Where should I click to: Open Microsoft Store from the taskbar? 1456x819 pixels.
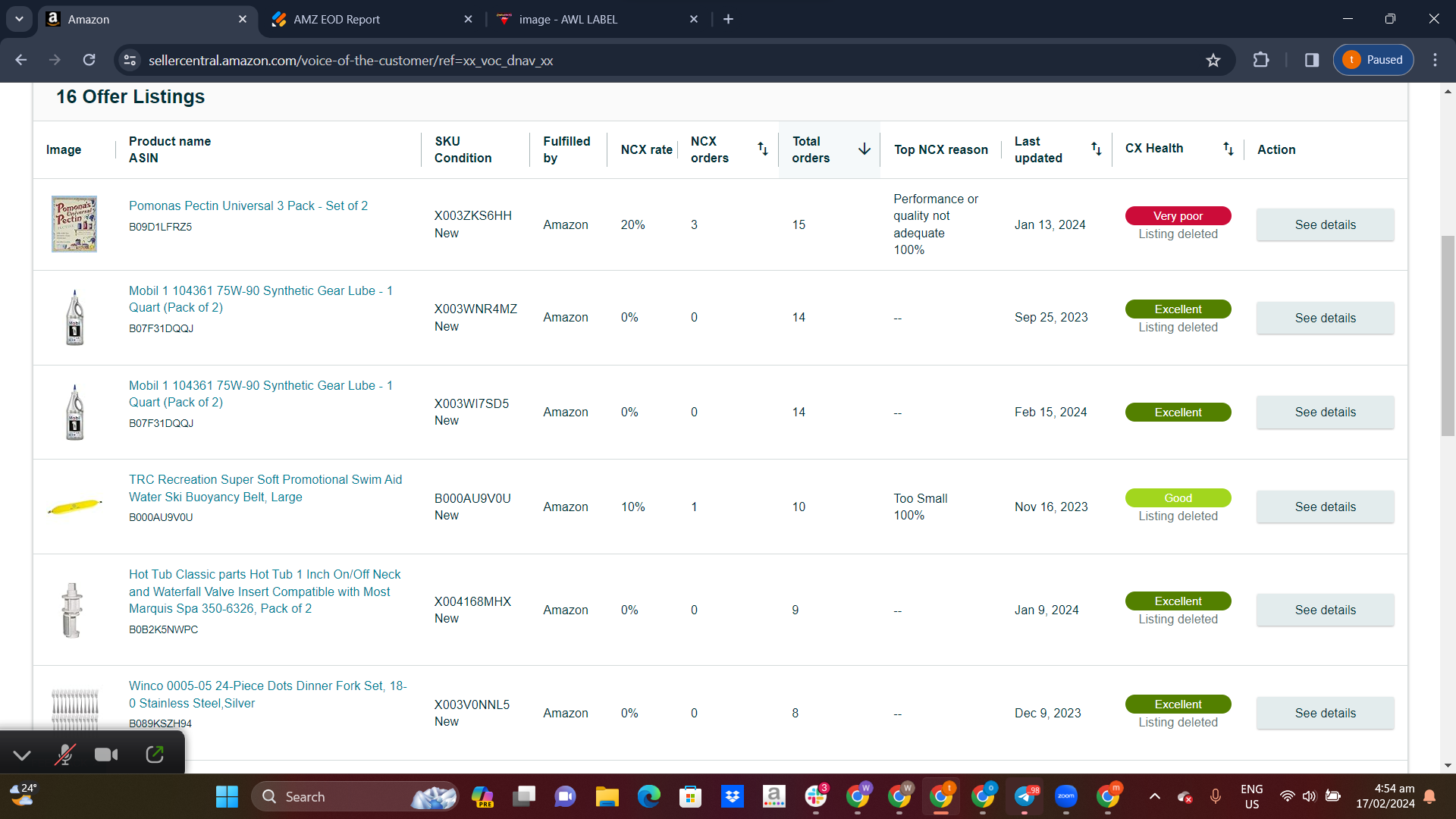coord(690,796)
